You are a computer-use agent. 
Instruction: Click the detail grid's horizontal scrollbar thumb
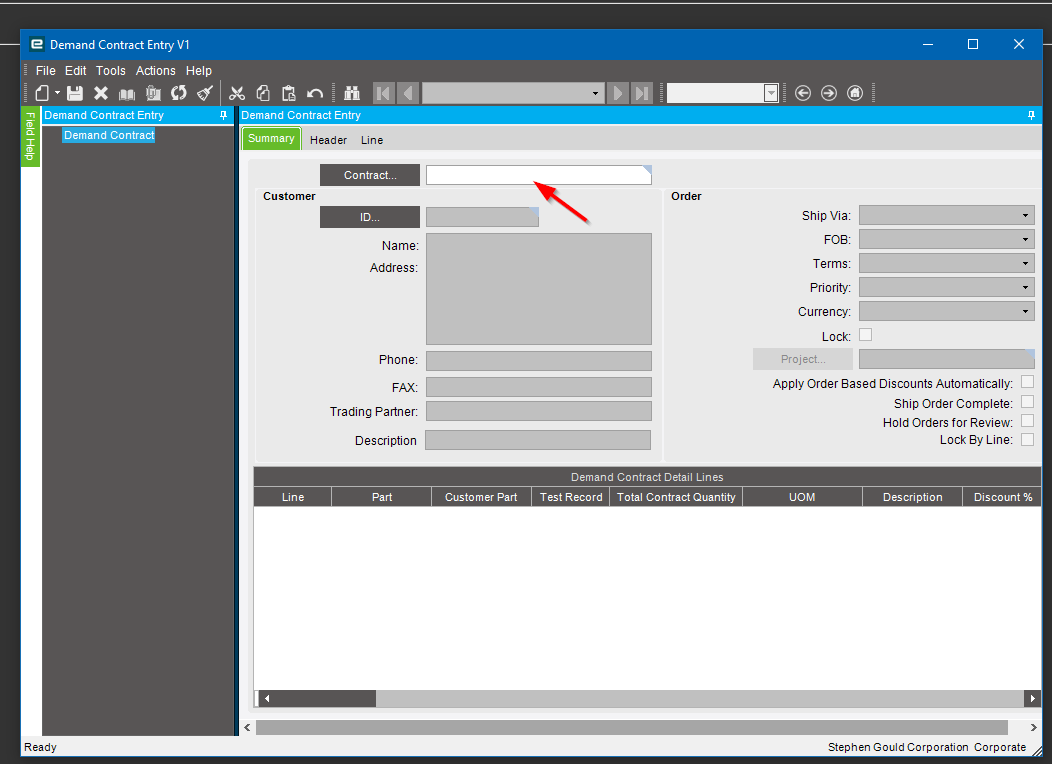pos(325,698)
